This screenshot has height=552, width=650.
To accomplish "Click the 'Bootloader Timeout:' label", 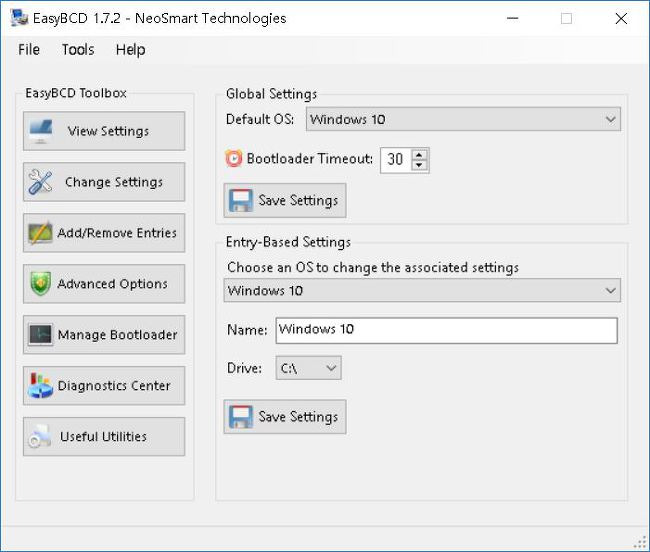I will [310, 159].
